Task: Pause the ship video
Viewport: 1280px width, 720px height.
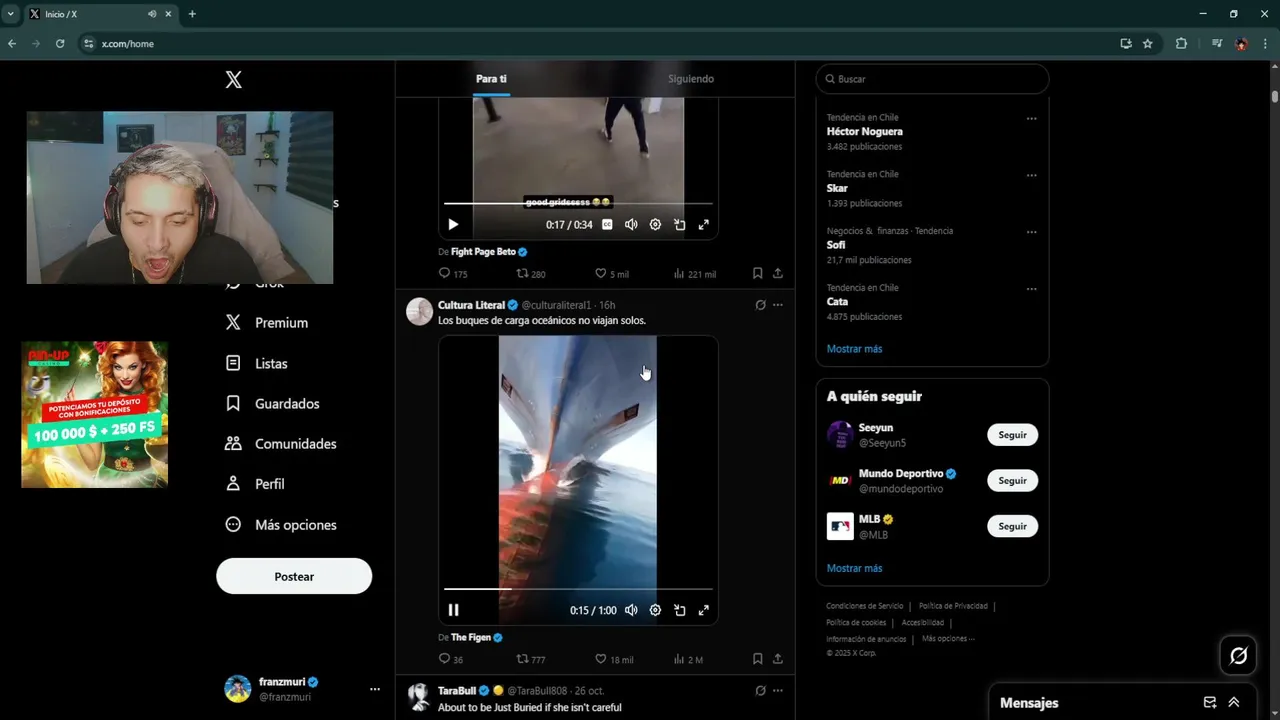Action: click(453, 610)
